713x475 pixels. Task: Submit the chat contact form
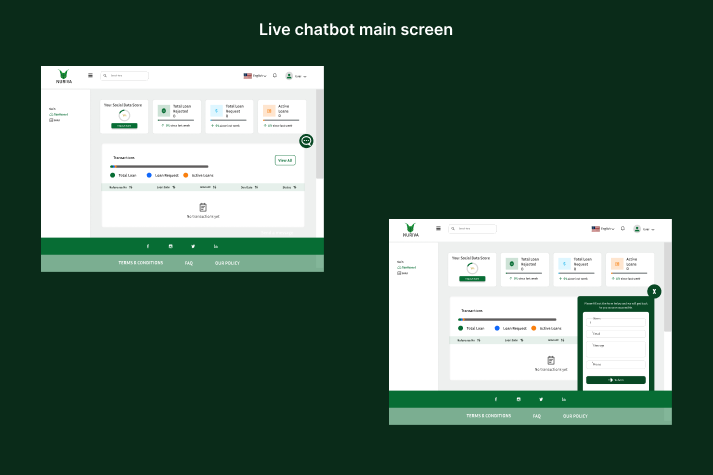[616, 380]
